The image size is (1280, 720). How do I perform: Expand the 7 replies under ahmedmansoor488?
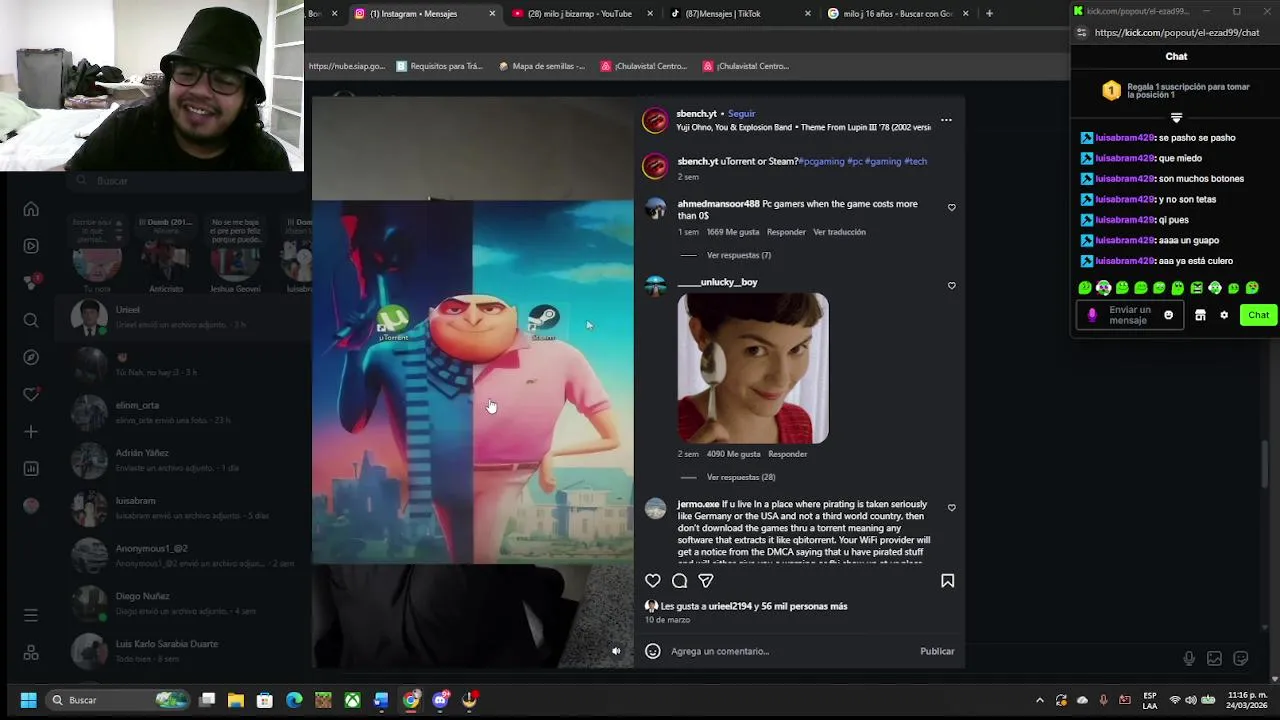[738, 255]
